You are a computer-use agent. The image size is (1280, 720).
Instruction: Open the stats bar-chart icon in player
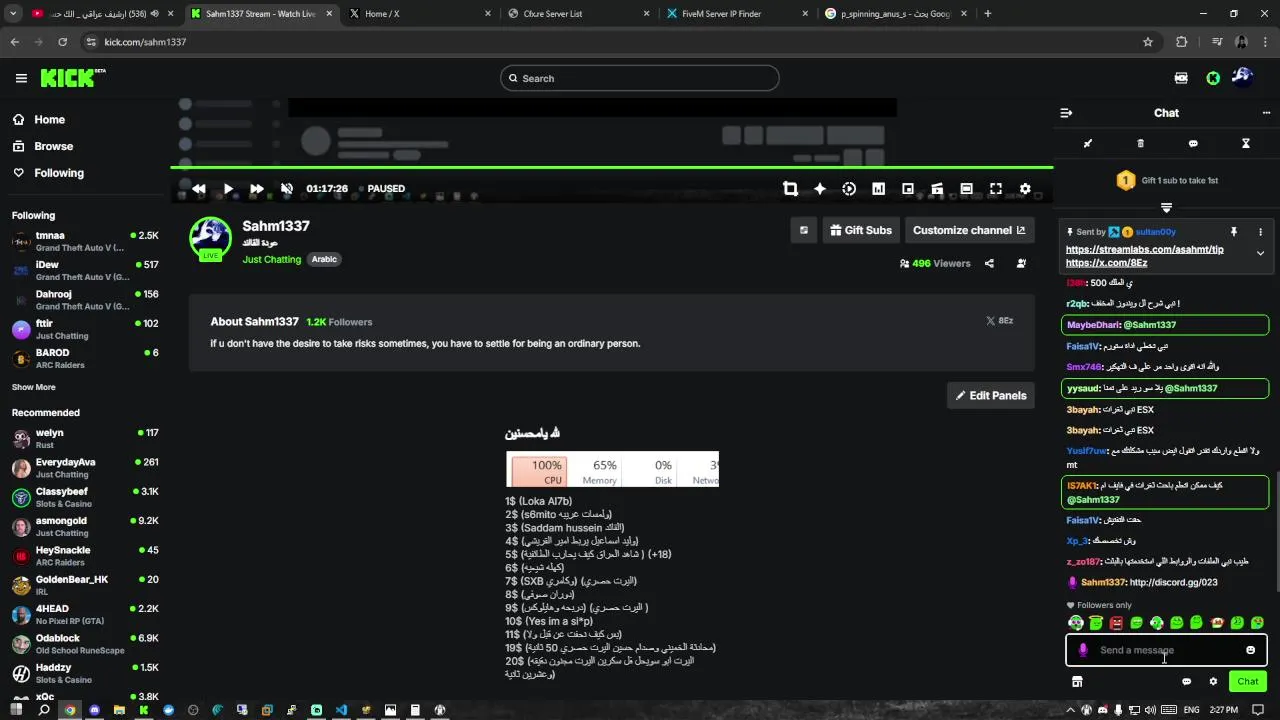coord(878,188)
